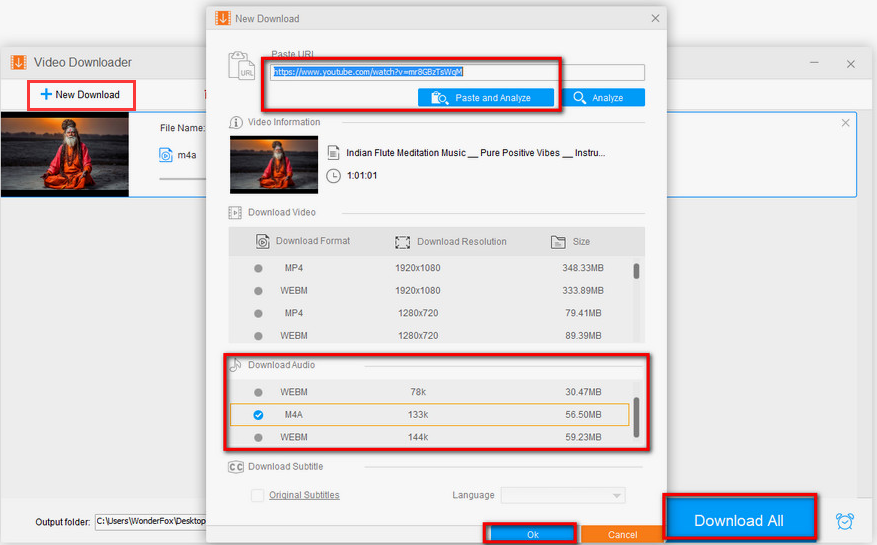Enable the Original Subtitles checkbox

[x=258, y=495]
